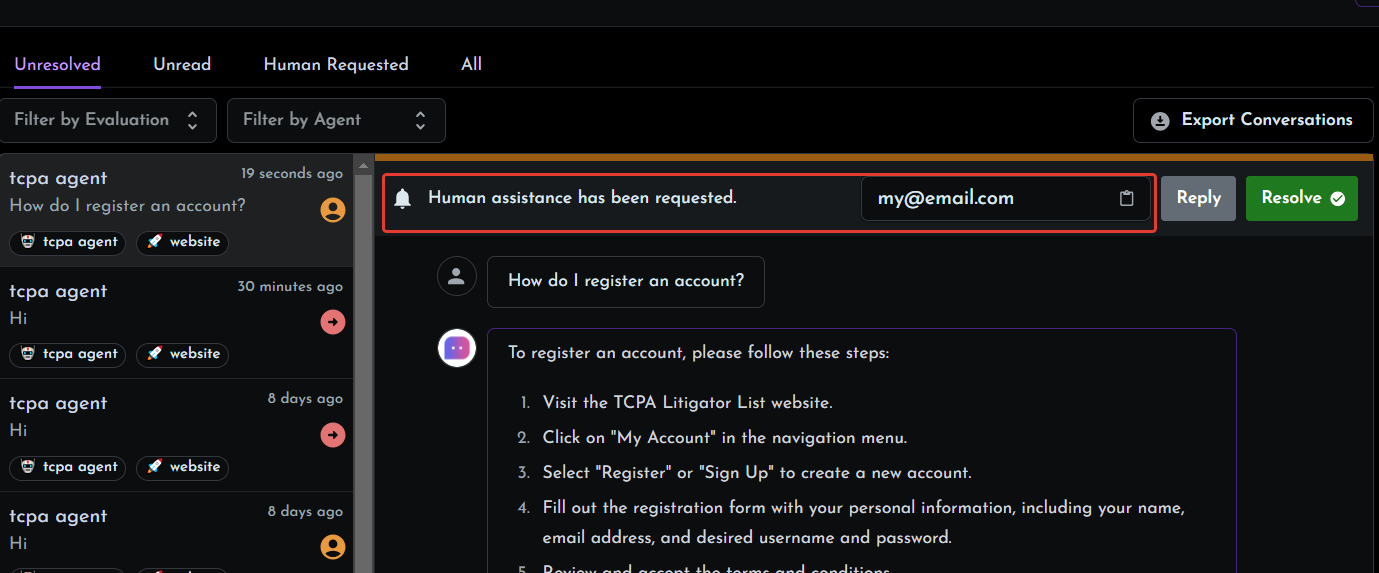Switch to the Human Requested tab
The width and height of the screenshot is (1379, 573).
tap(336, 64)
